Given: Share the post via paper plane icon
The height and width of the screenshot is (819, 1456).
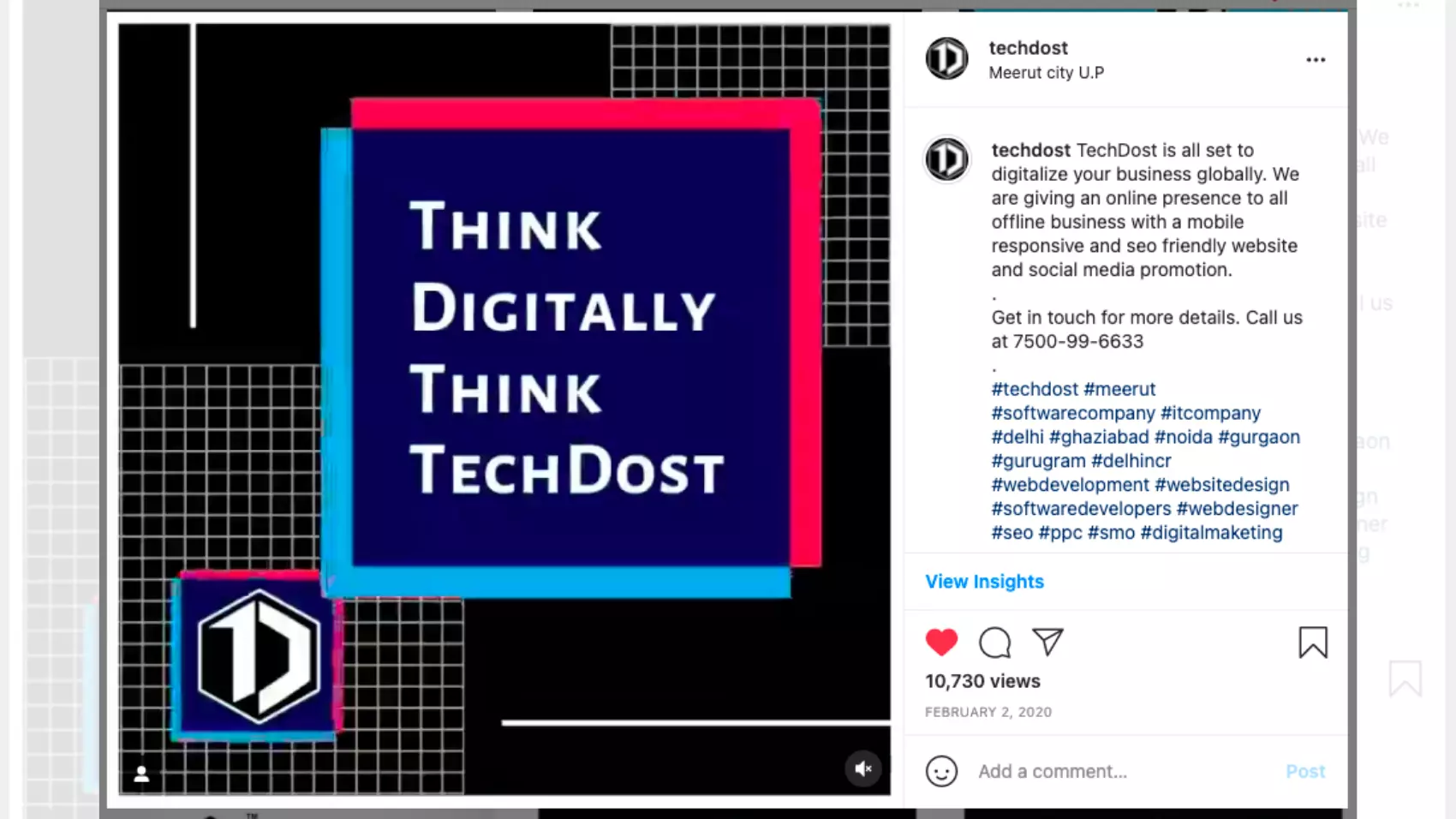Looking at the screenshot, I should pos(1047,642).
